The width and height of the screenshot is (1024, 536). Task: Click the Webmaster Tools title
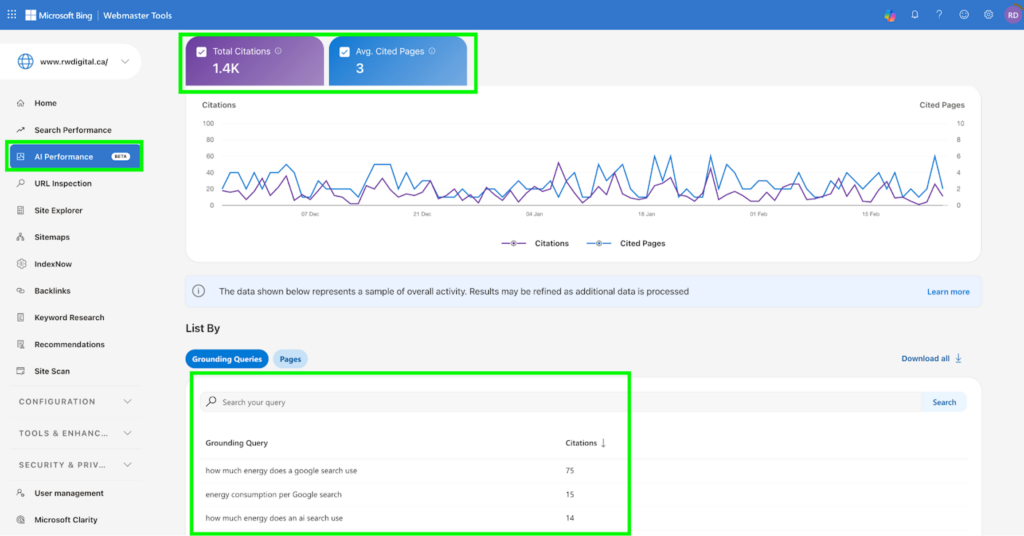[x=137, y=15]
